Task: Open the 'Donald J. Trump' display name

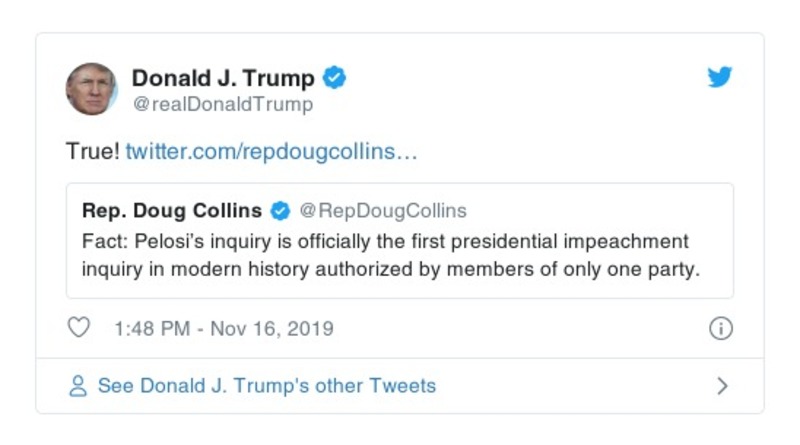Action: 223,78
